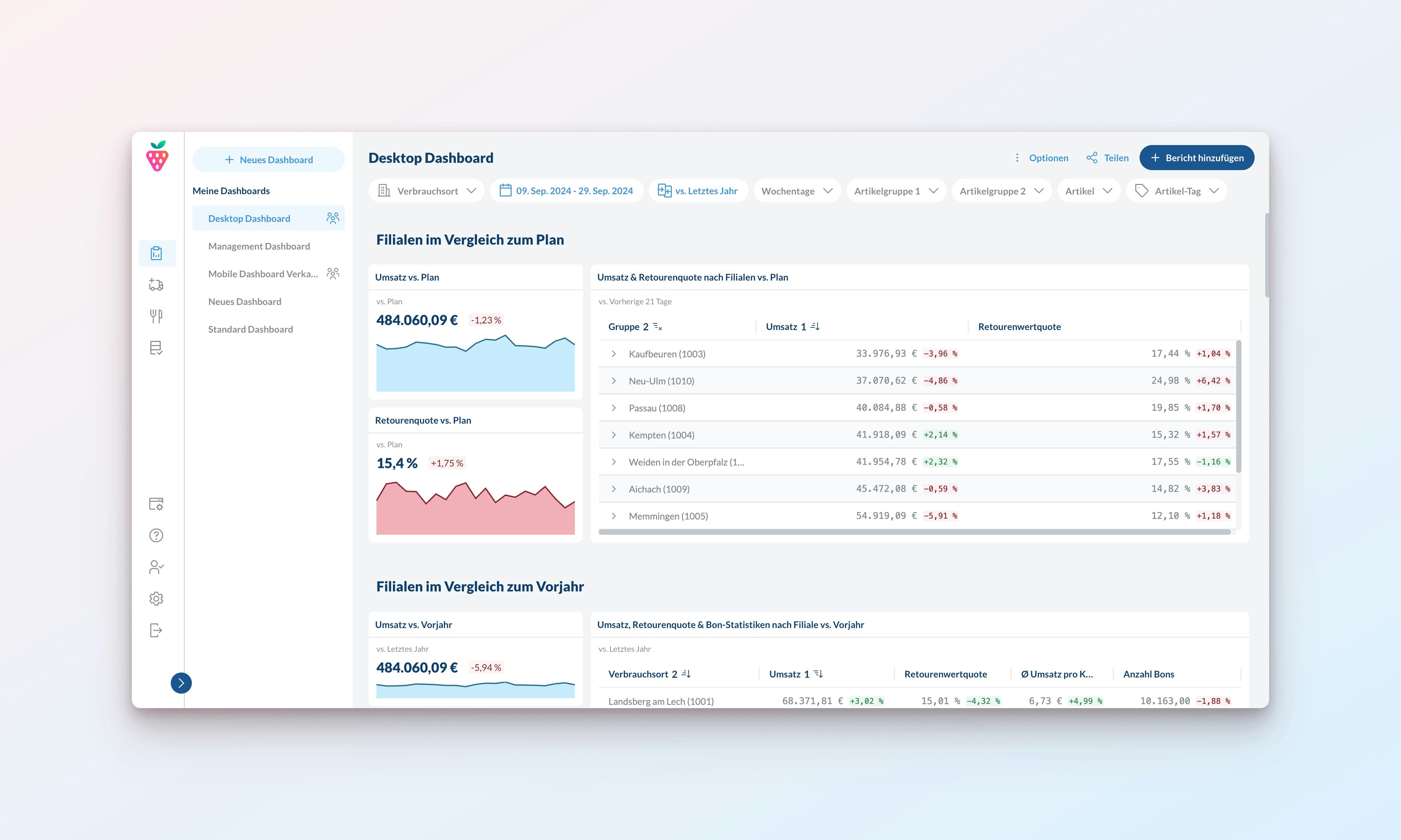1401x840 pixels.
Task: Click Neues Dashboard create button
Action: click(269, 160)
